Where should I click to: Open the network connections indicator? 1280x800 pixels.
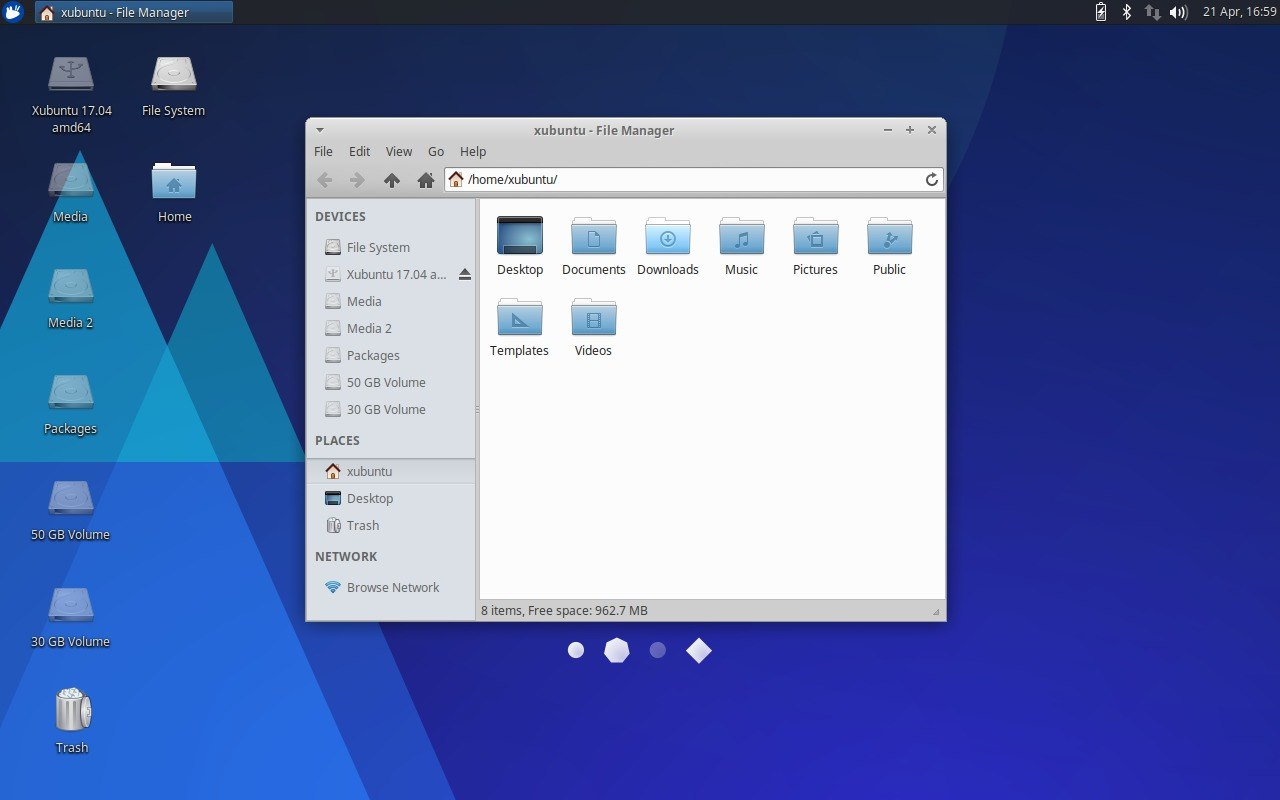pyautogui.click(x=1152, y=12)
